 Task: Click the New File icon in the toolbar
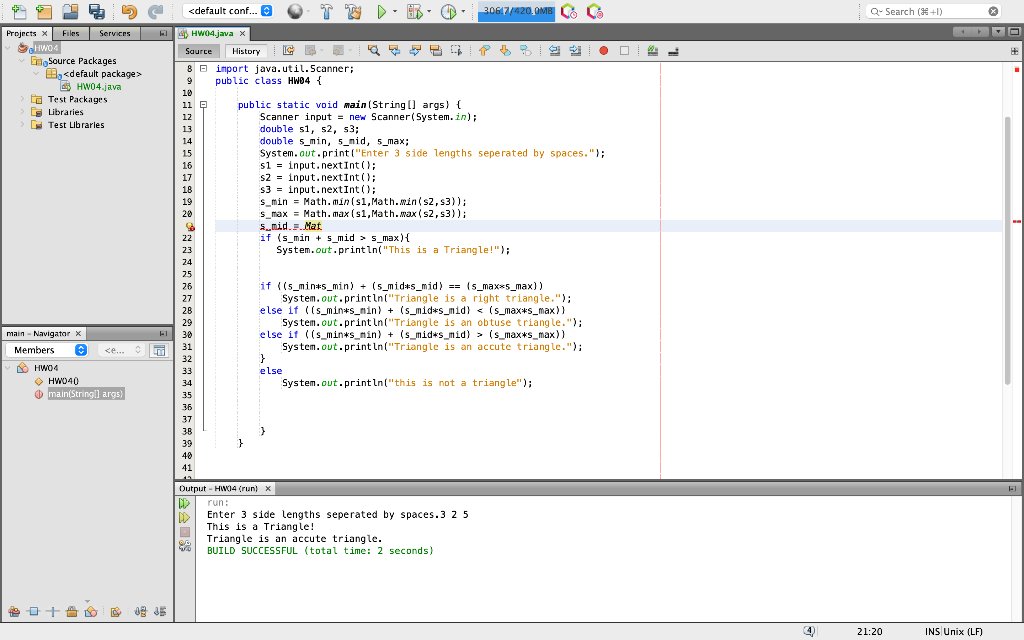click(17, 12)
